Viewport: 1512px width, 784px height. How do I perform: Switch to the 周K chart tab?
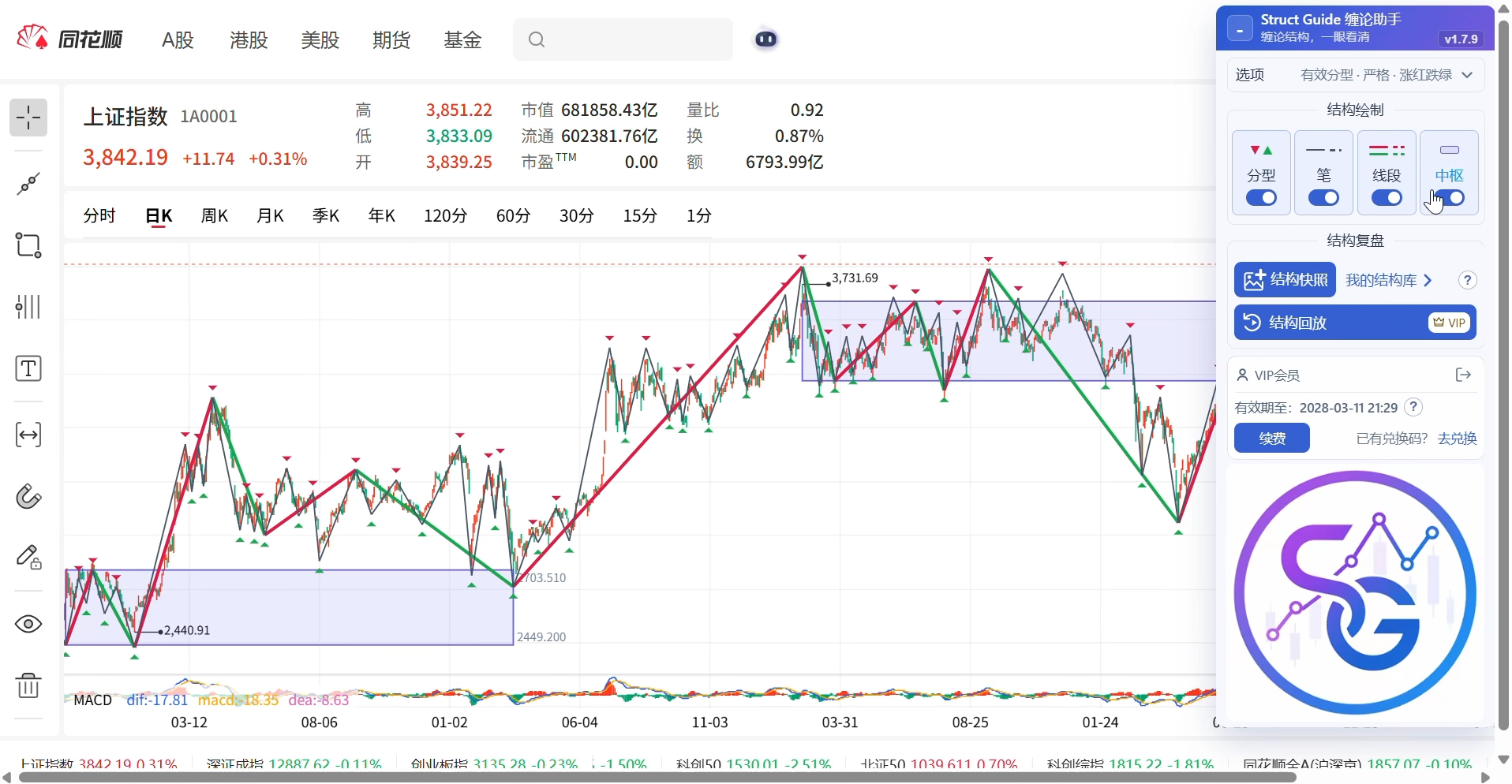click(214, 215)
